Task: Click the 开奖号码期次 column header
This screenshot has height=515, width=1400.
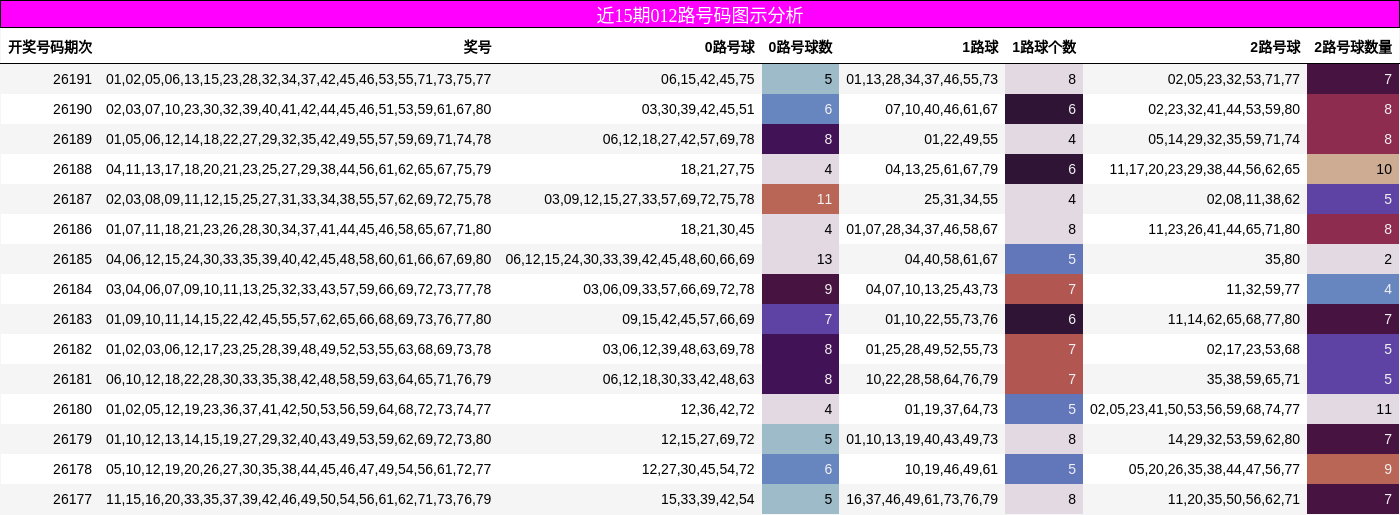Action: pyautogui.click(x=50, y=47)
